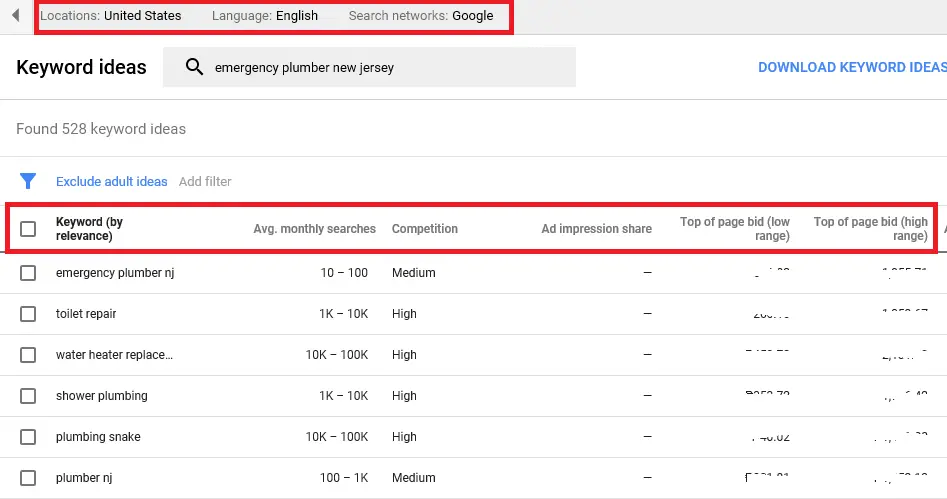Click the blue filter funnel icon
The height and width of the screenshot is (499, 947).
[28, 181]
